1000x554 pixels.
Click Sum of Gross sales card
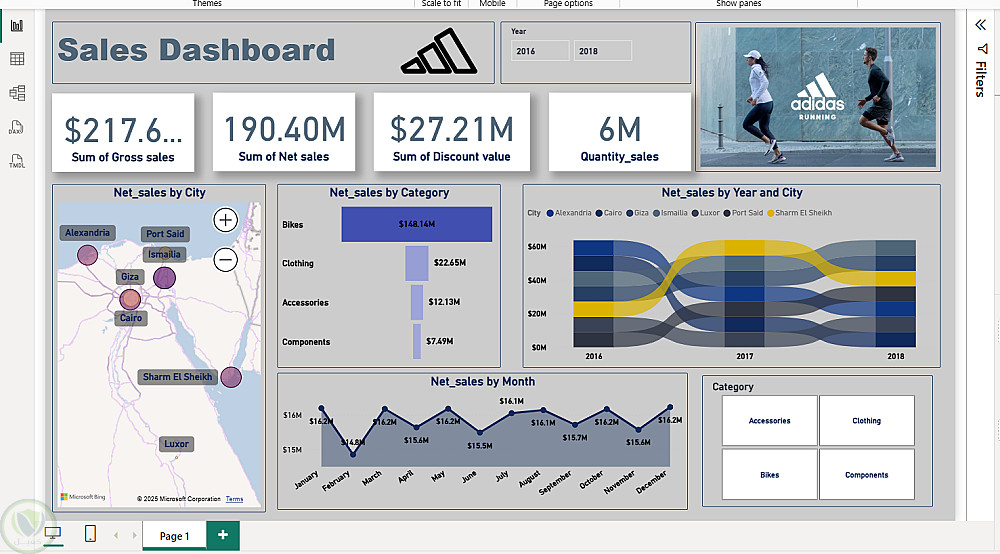coord(123,133)
